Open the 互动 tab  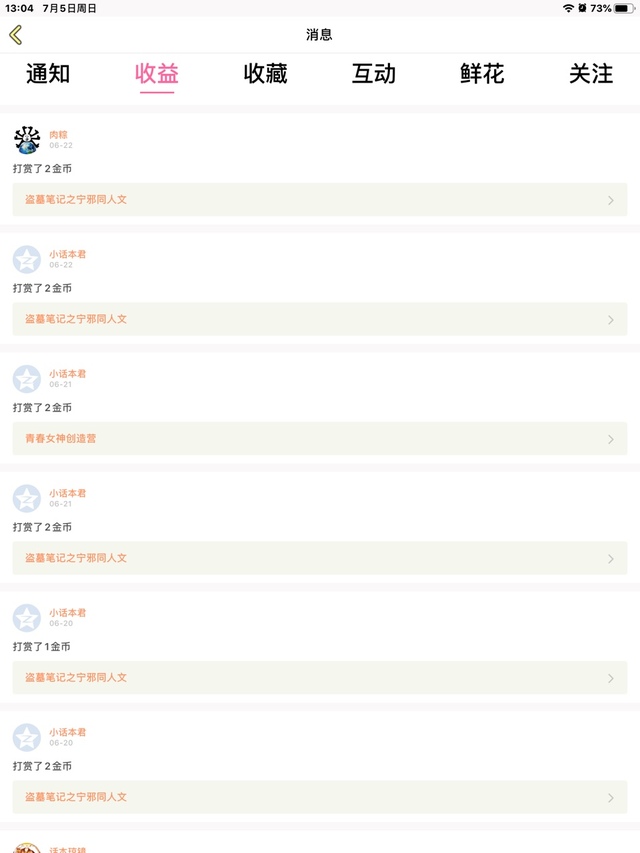point(374,74)
